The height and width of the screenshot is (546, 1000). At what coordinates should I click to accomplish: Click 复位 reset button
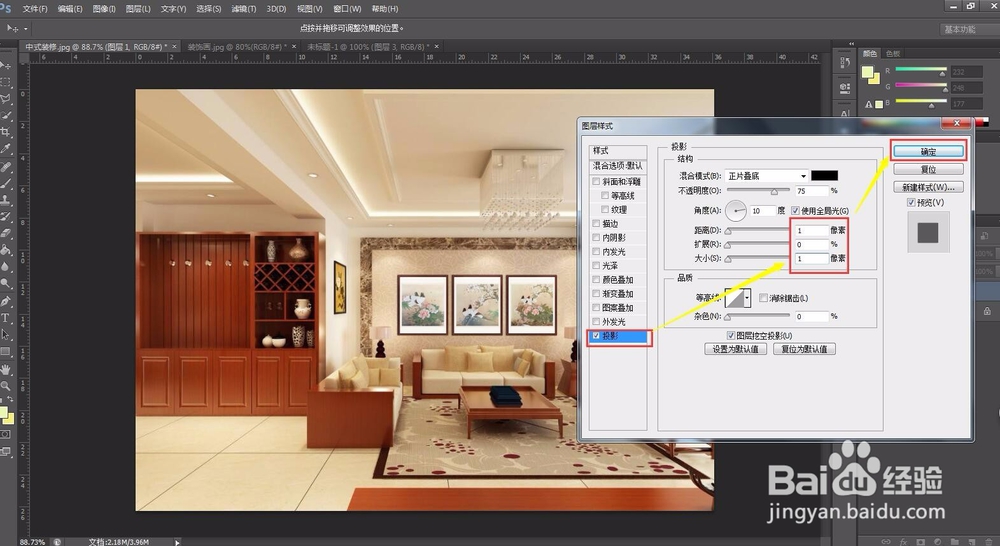pyautogui.click(x=929, y=169)
